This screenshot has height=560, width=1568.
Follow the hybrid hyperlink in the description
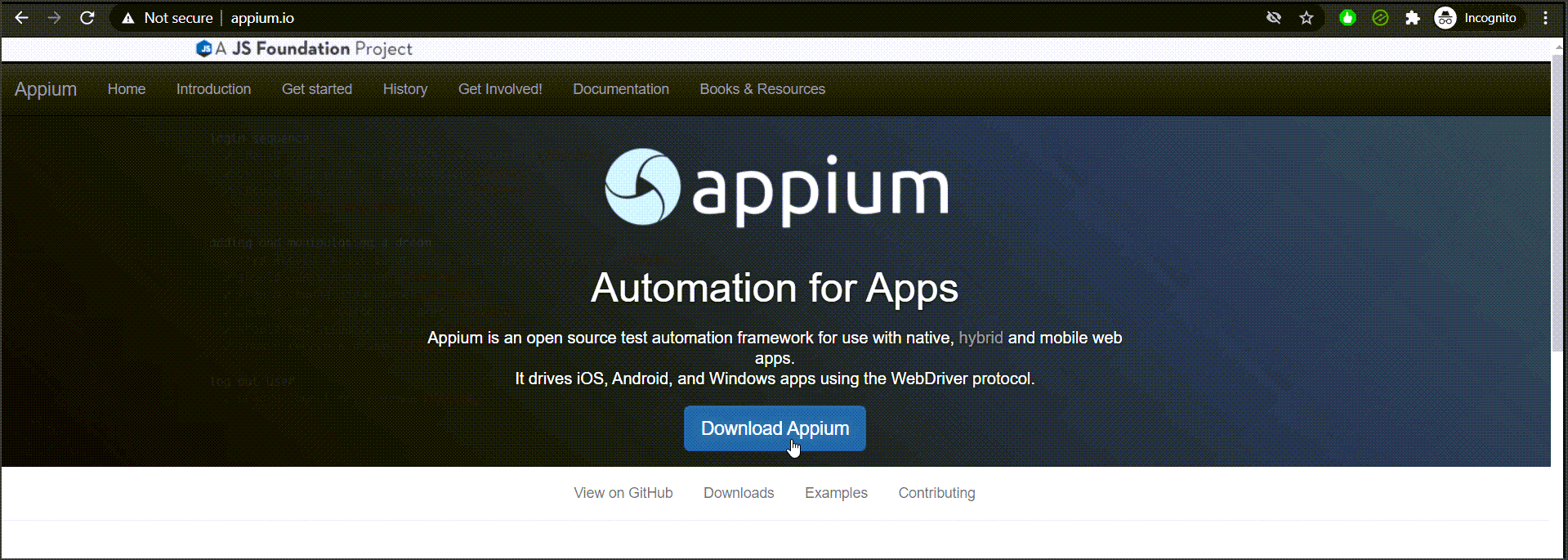coord(981,338)
